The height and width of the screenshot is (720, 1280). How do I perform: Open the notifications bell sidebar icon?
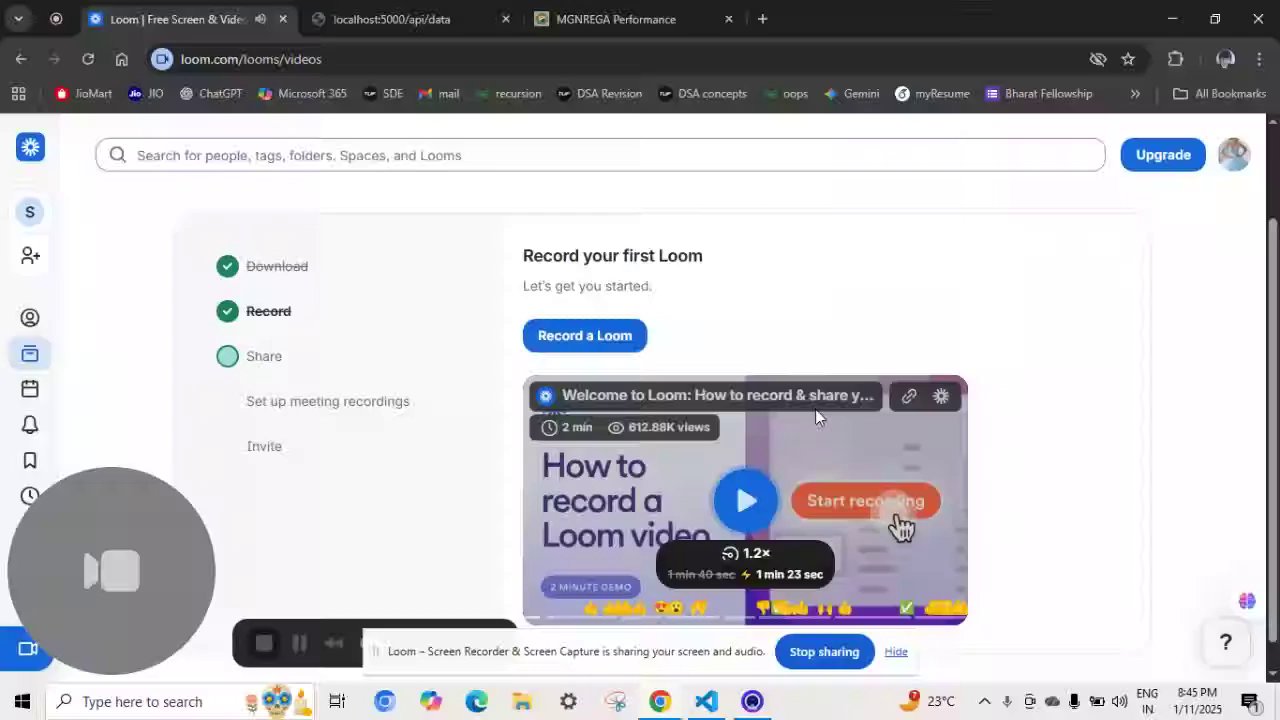[x=30, y=425]
